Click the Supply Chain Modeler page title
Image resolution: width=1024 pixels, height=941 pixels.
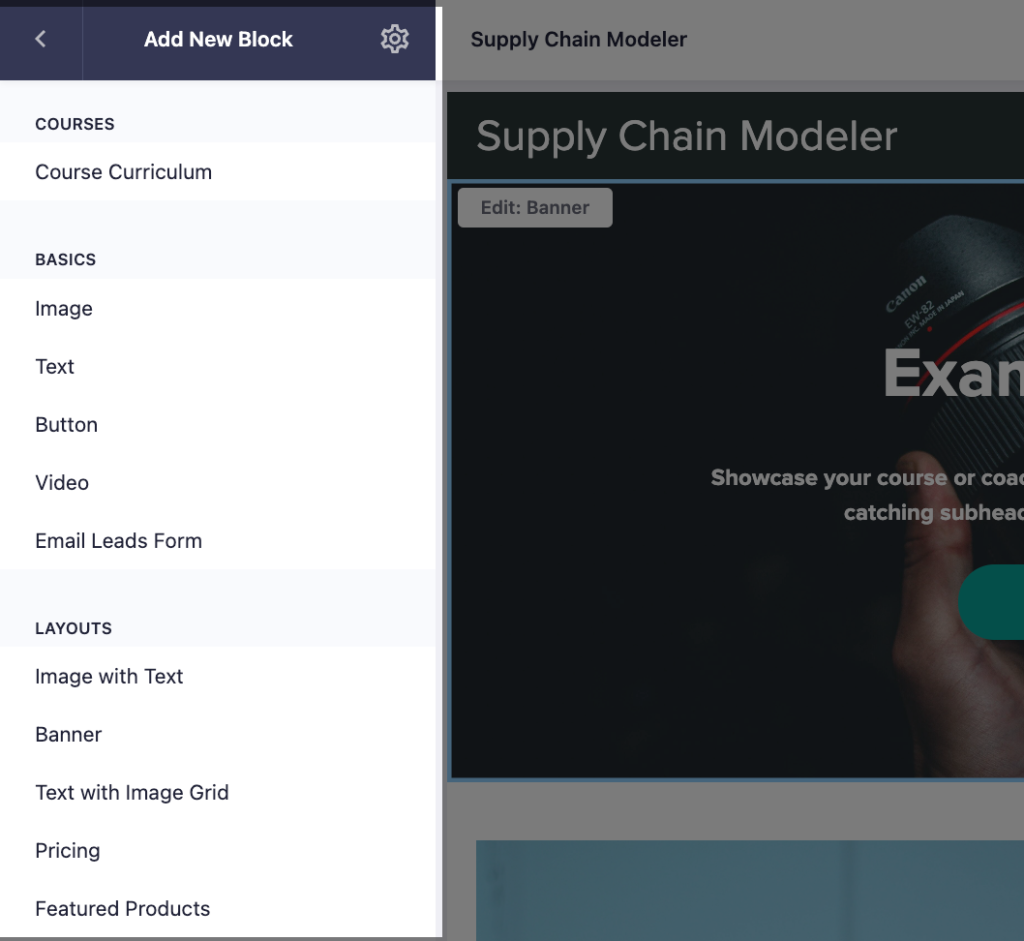[x=579, y=39]
